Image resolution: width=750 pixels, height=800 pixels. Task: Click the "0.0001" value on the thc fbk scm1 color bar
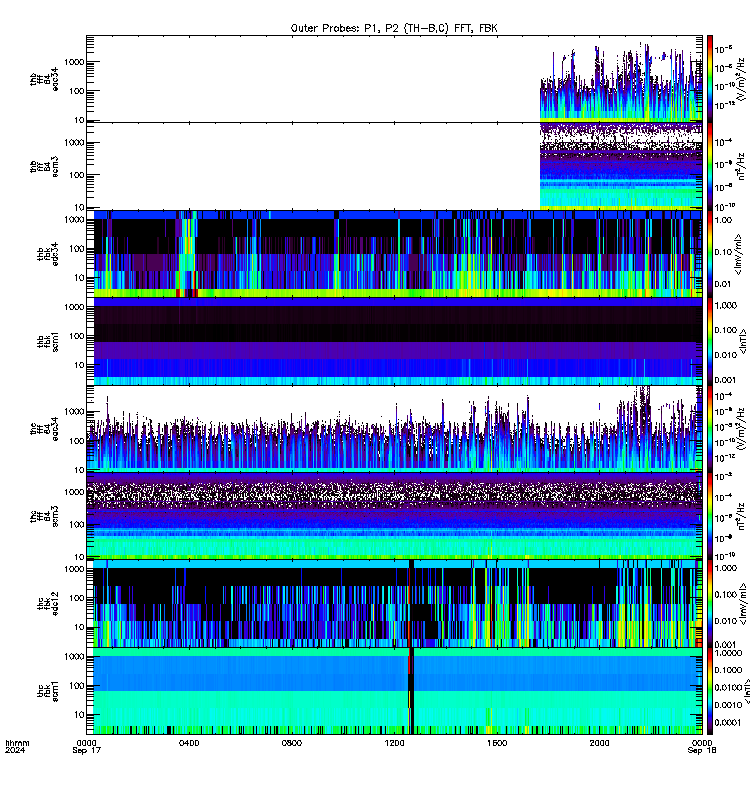tap(728, 722)
